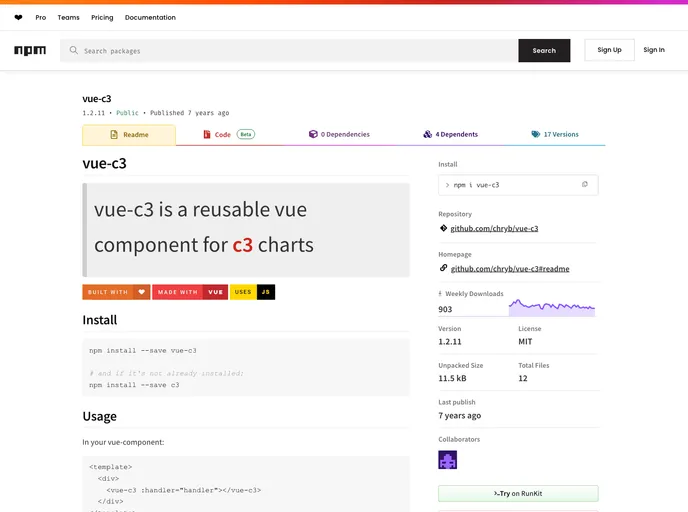The width and height of the screenshot is (688, 512).
Task: Click the last publish '7 years ago' text
Action: pyautogui.click(x=459, y=415)
